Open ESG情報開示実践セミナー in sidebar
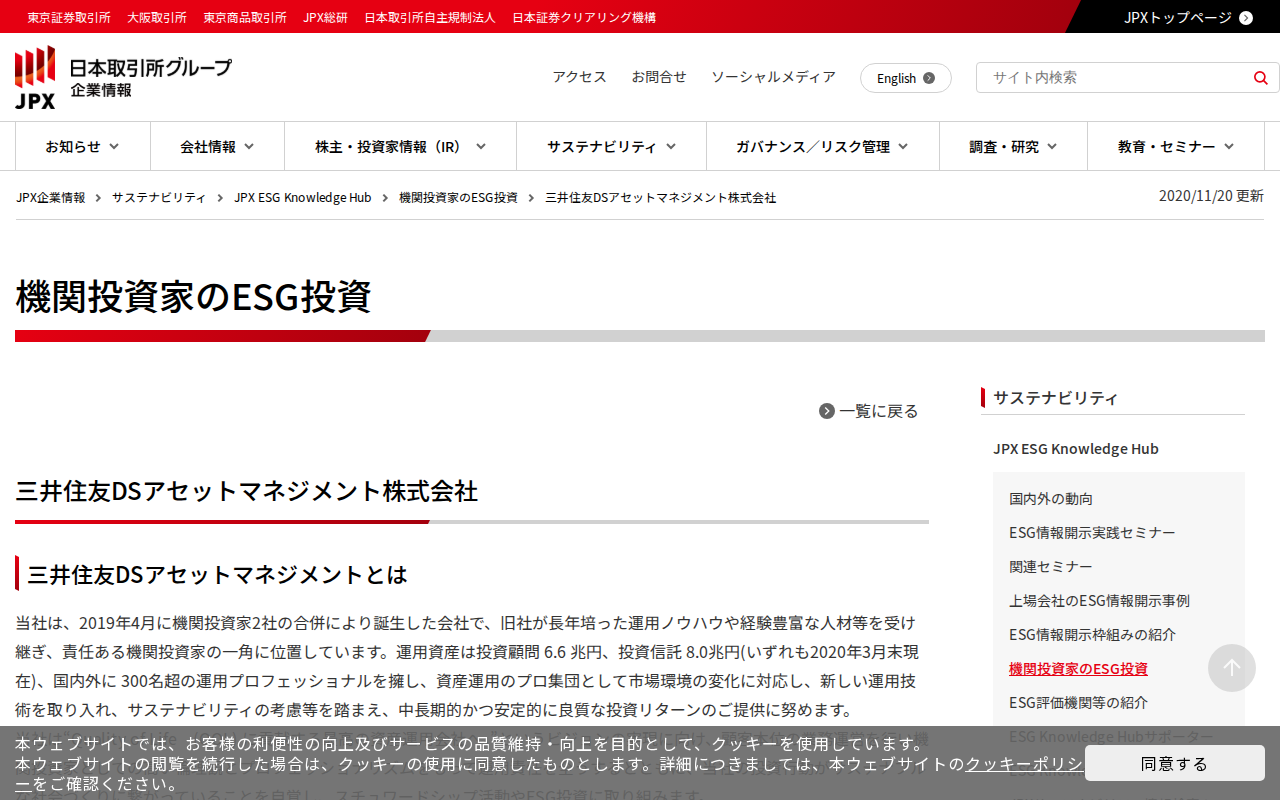The width and height of the screenshot is (1280, 800). click(x=1092, y=532)
